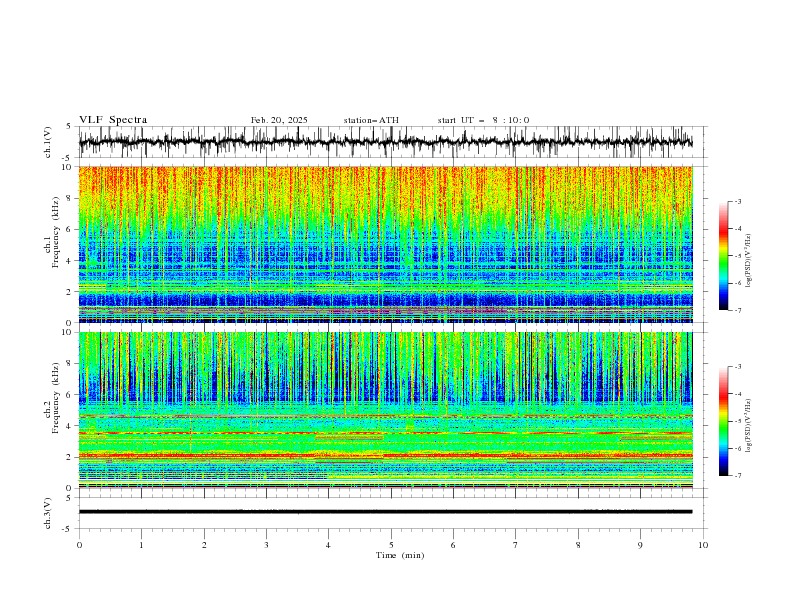
Task: Click tick label "7" on the time axis
Action: click(516, 545)
